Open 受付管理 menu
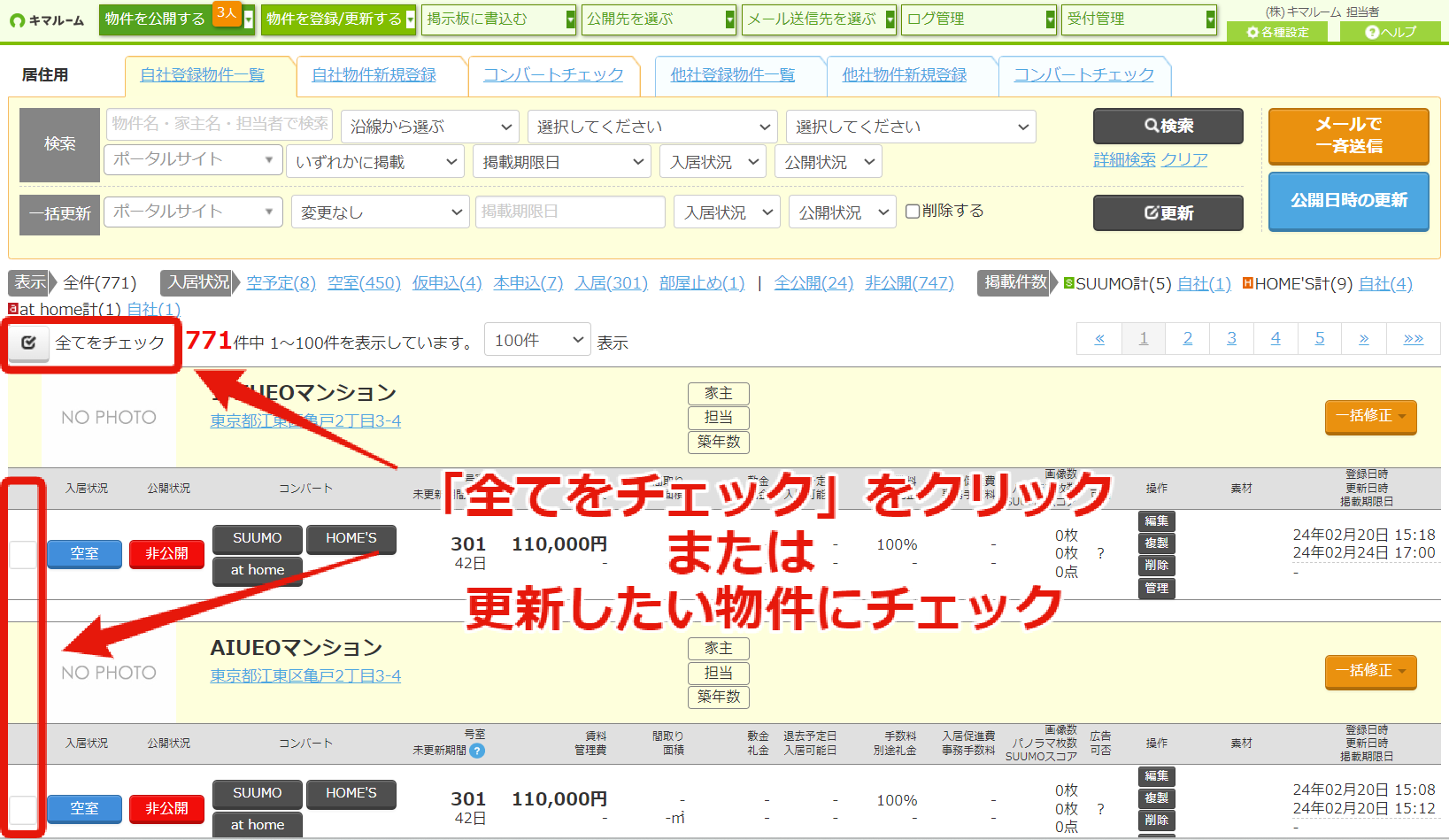The width and height of the screenshot is (1449, 840). pyautogui.click(x=1139, y=19)
